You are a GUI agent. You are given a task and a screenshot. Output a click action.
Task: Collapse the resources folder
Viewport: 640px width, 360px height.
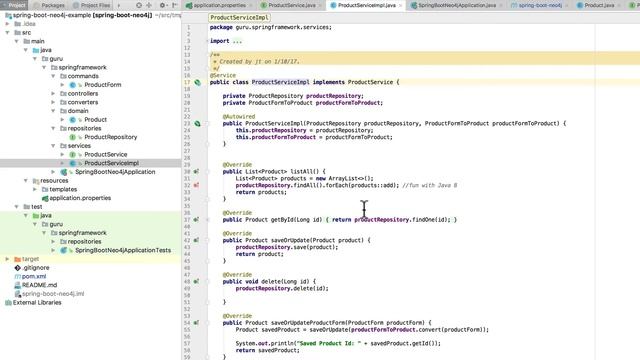coord(26,180)
